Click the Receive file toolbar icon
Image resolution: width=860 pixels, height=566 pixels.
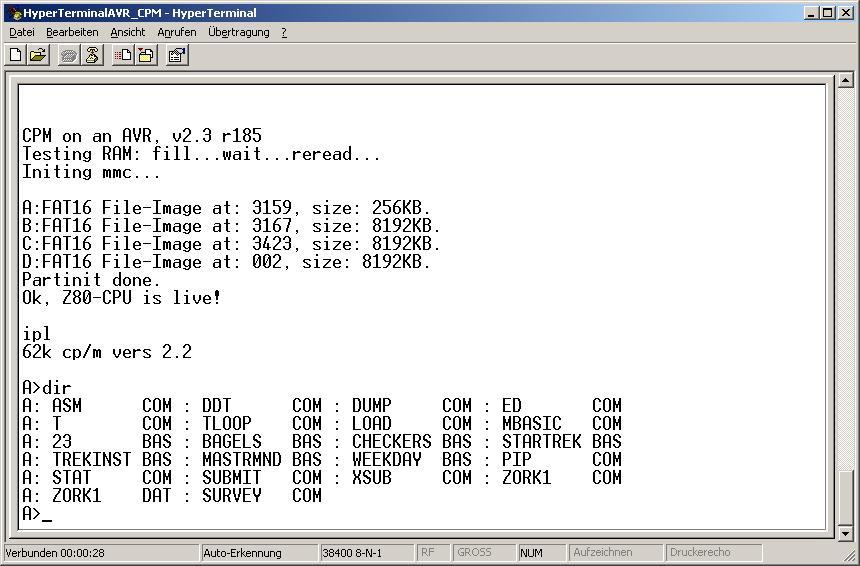[x=146, y=56]
